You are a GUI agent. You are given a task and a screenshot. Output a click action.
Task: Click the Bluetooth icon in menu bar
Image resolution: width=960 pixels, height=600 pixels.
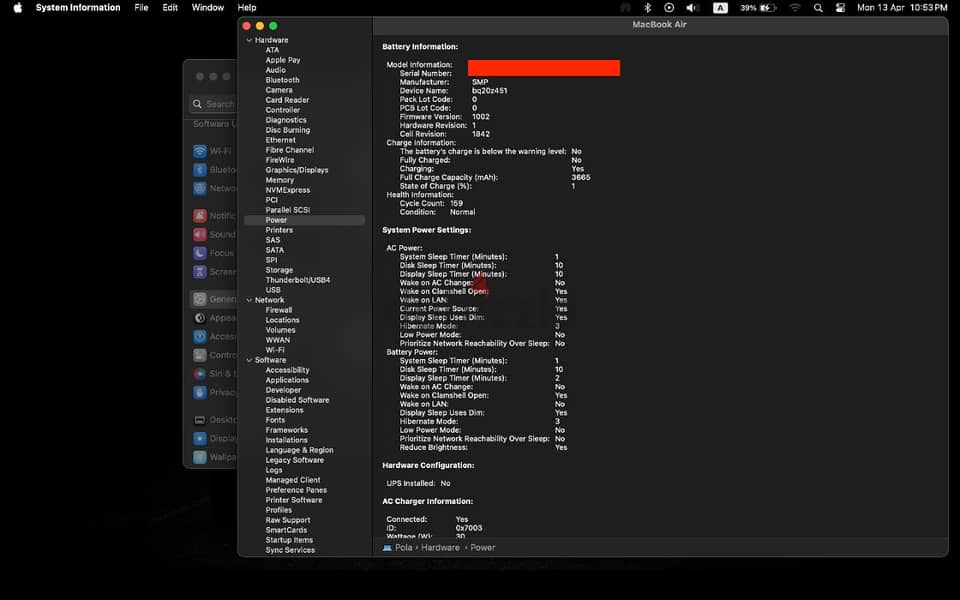pyautogui.click(x=647, y=7)
